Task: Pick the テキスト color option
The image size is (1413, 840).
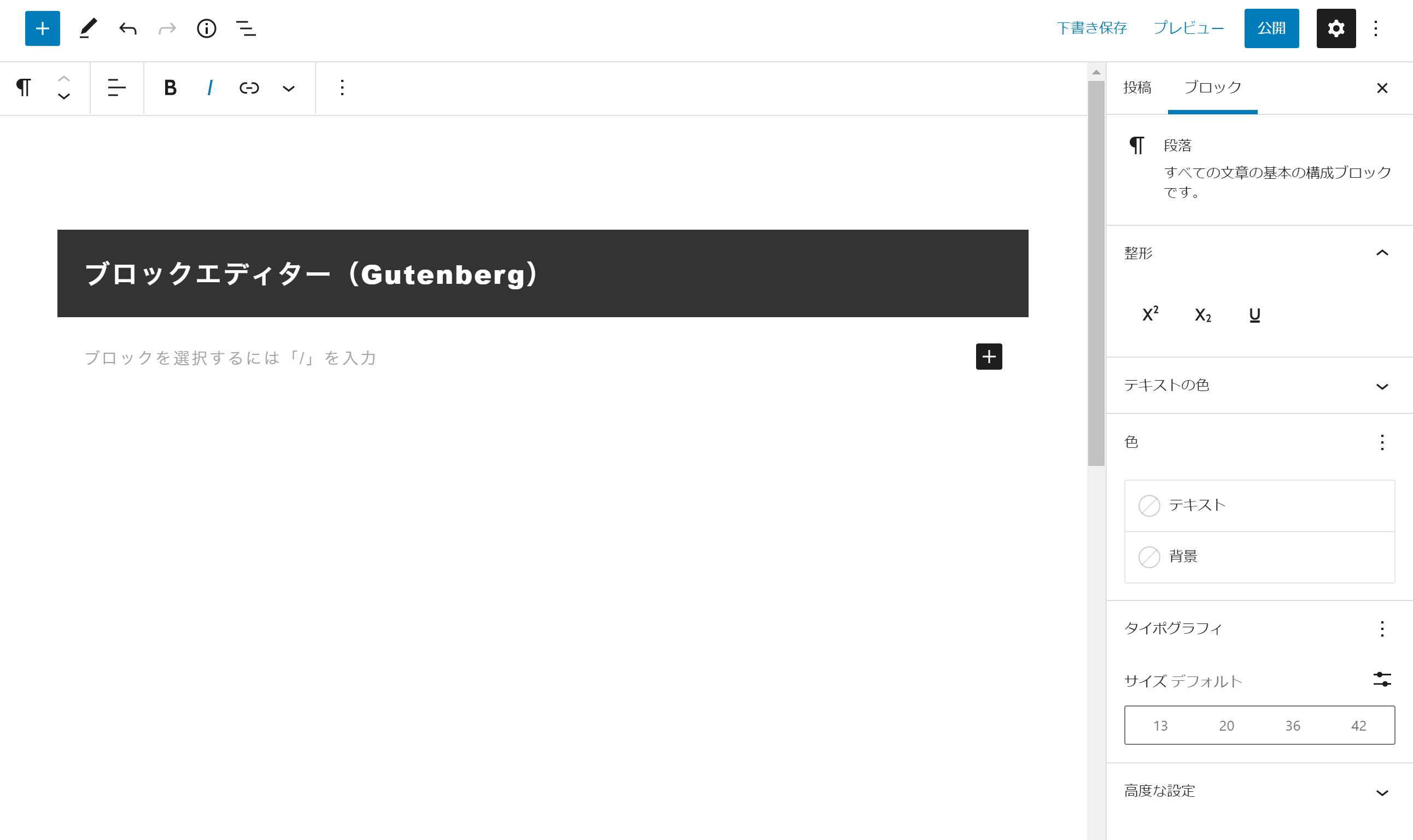Action: [x=1259, y=505]
